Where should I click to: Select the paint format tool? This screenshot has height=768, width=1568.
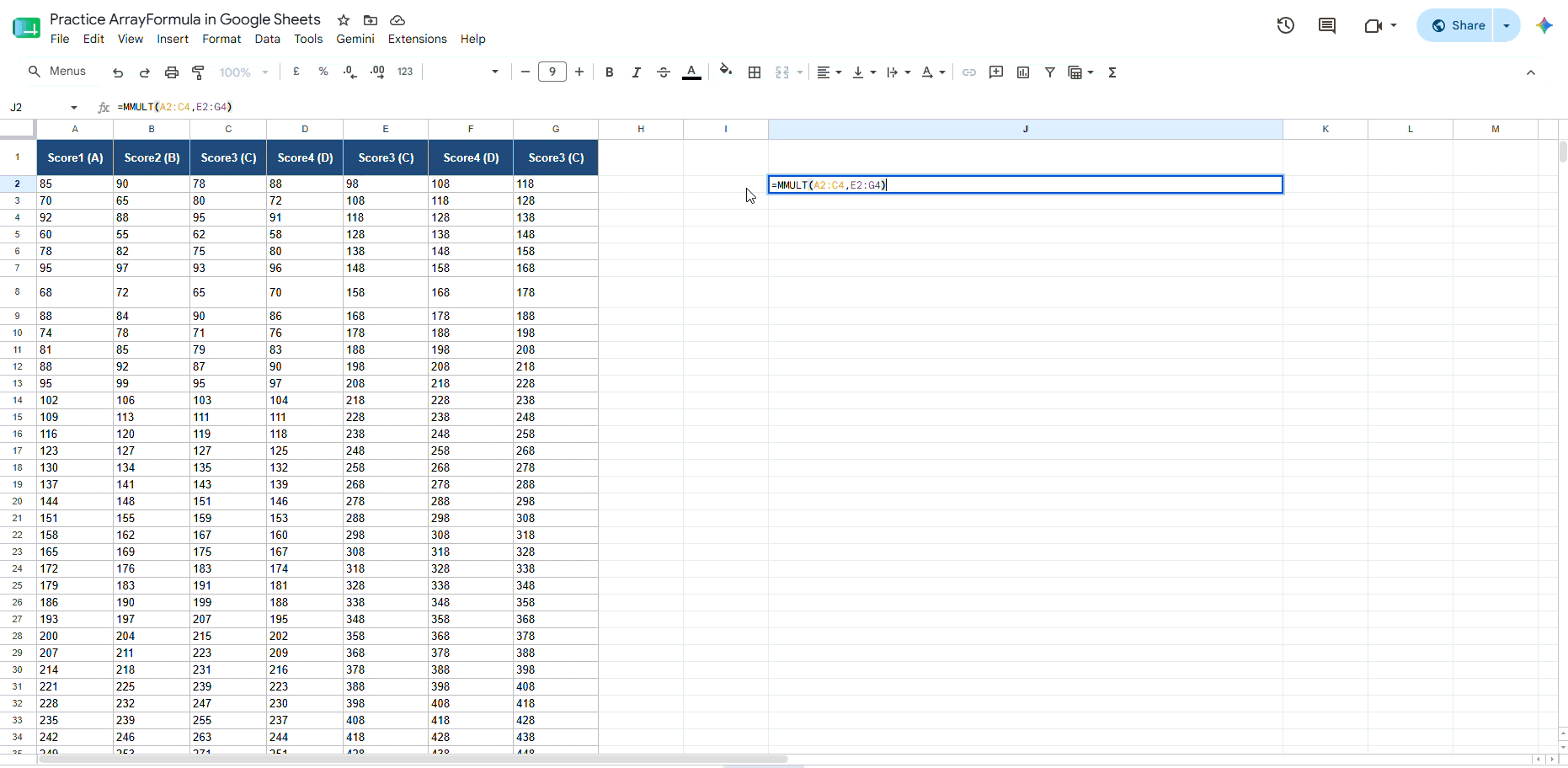[199, 72]
